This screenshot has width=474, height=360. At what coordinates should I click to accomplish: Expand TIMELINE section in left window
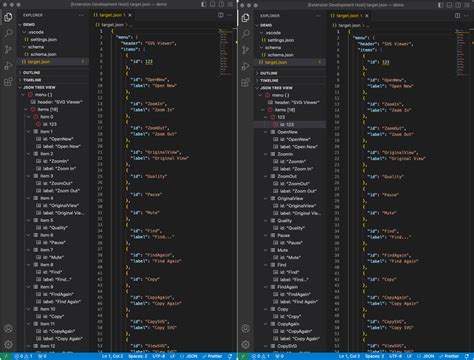tap(53, 80)
